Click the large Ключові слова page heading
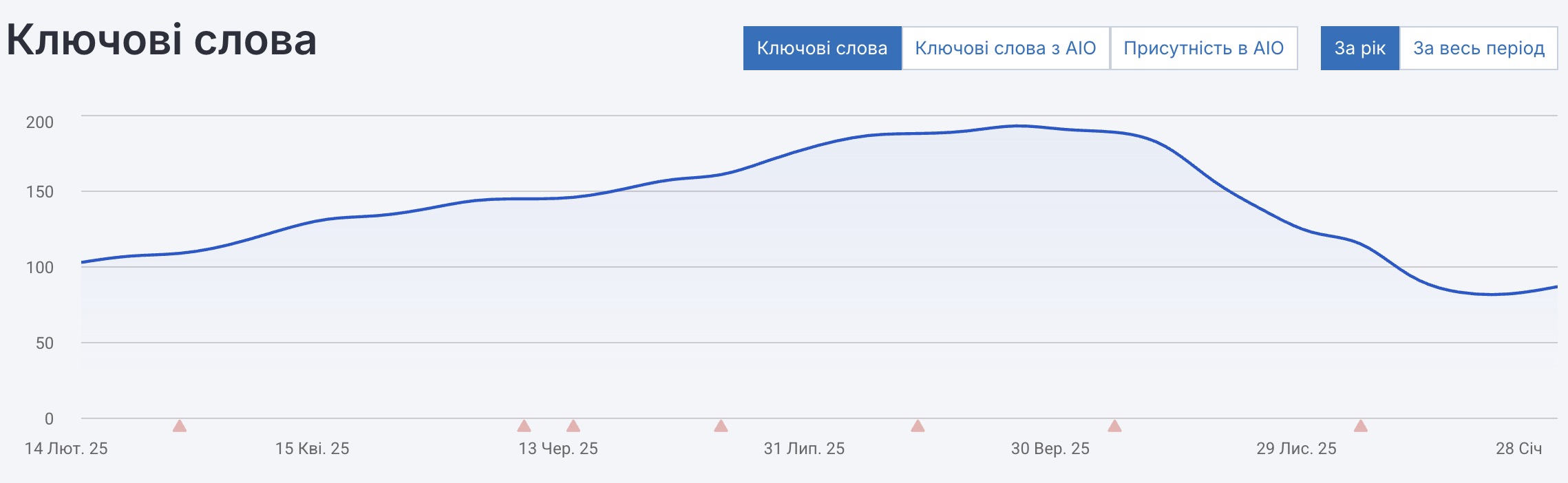This screenshot has width=1568, height=483. (161, 40)
